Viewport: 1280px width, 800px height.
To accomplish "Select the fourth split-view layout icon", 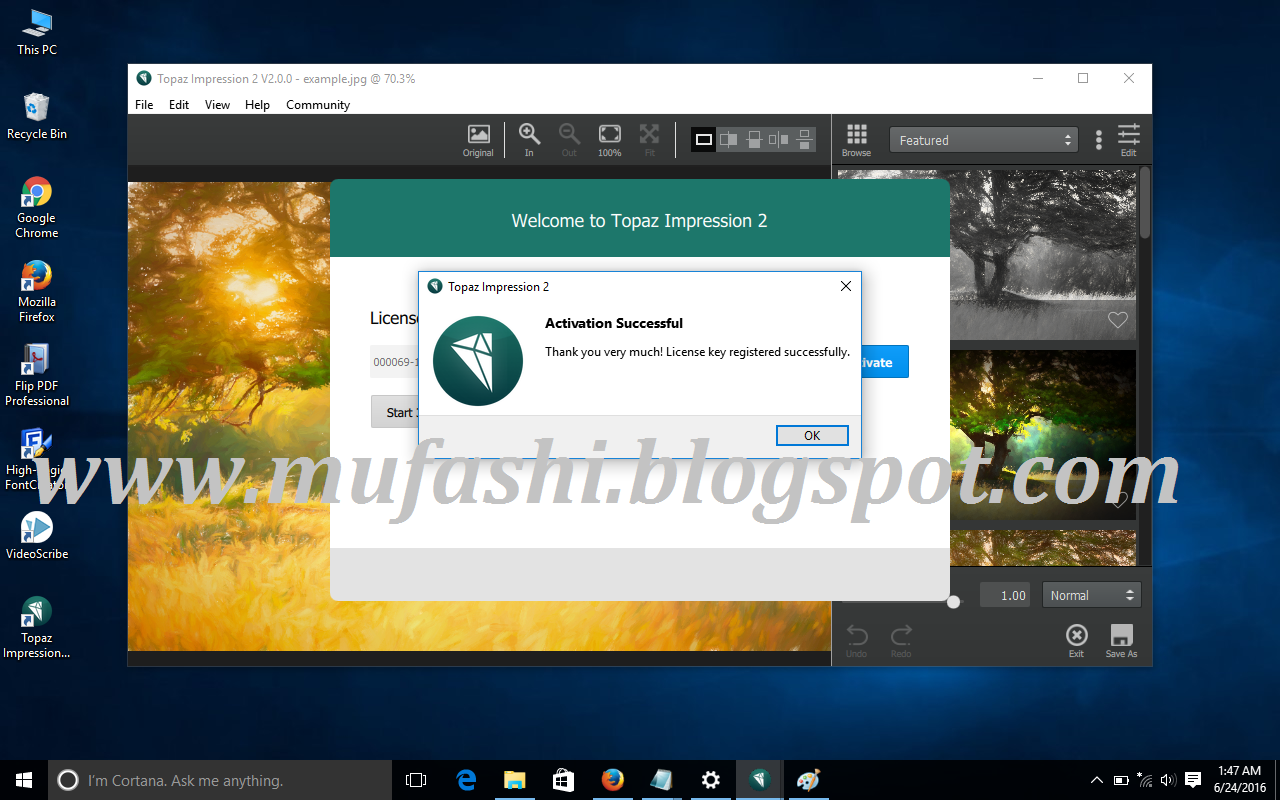I will click(x=779, y=140).
